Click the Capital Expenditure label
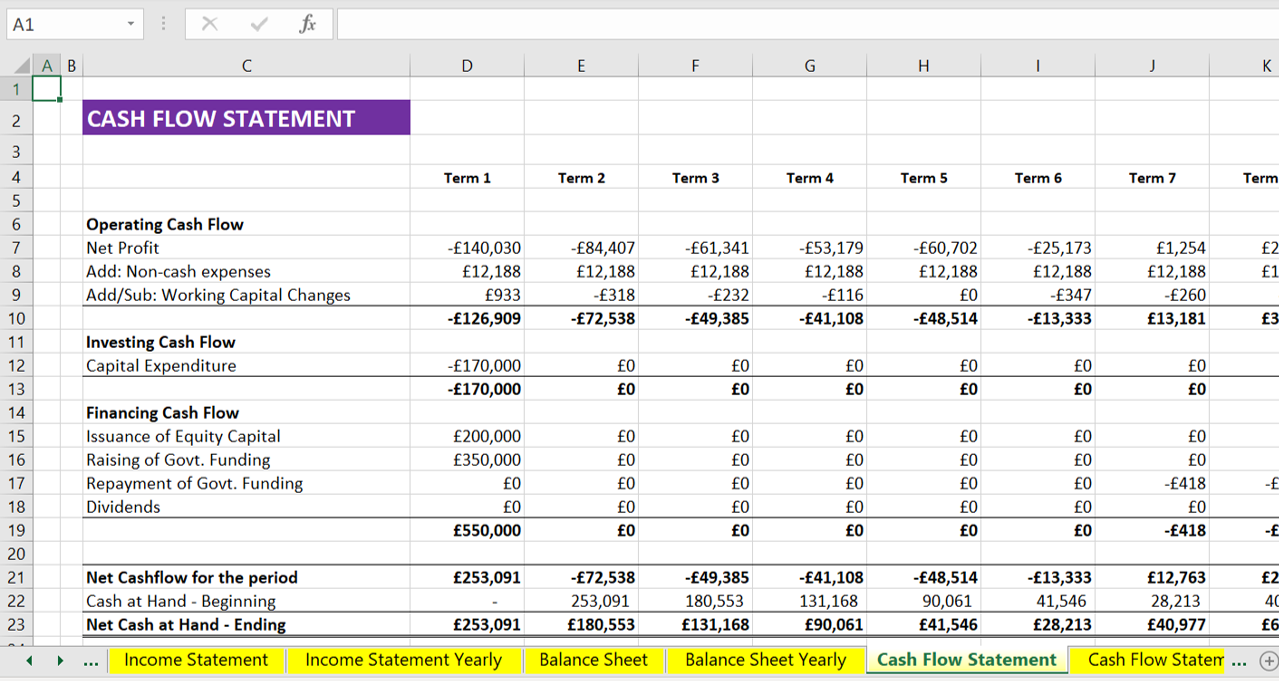This screenshot has height=681, width=1279. [x=161, y=366]
